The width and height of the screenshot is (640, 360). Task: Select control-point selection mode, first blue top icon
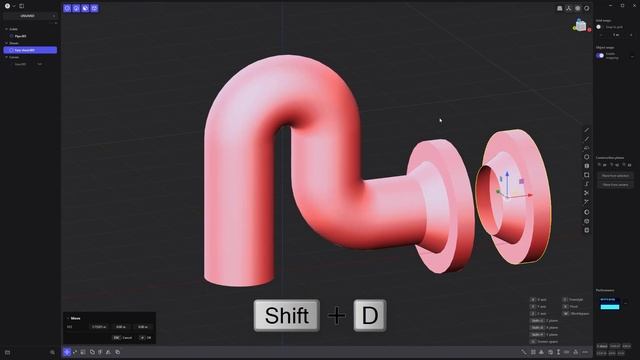click(67, 8)
